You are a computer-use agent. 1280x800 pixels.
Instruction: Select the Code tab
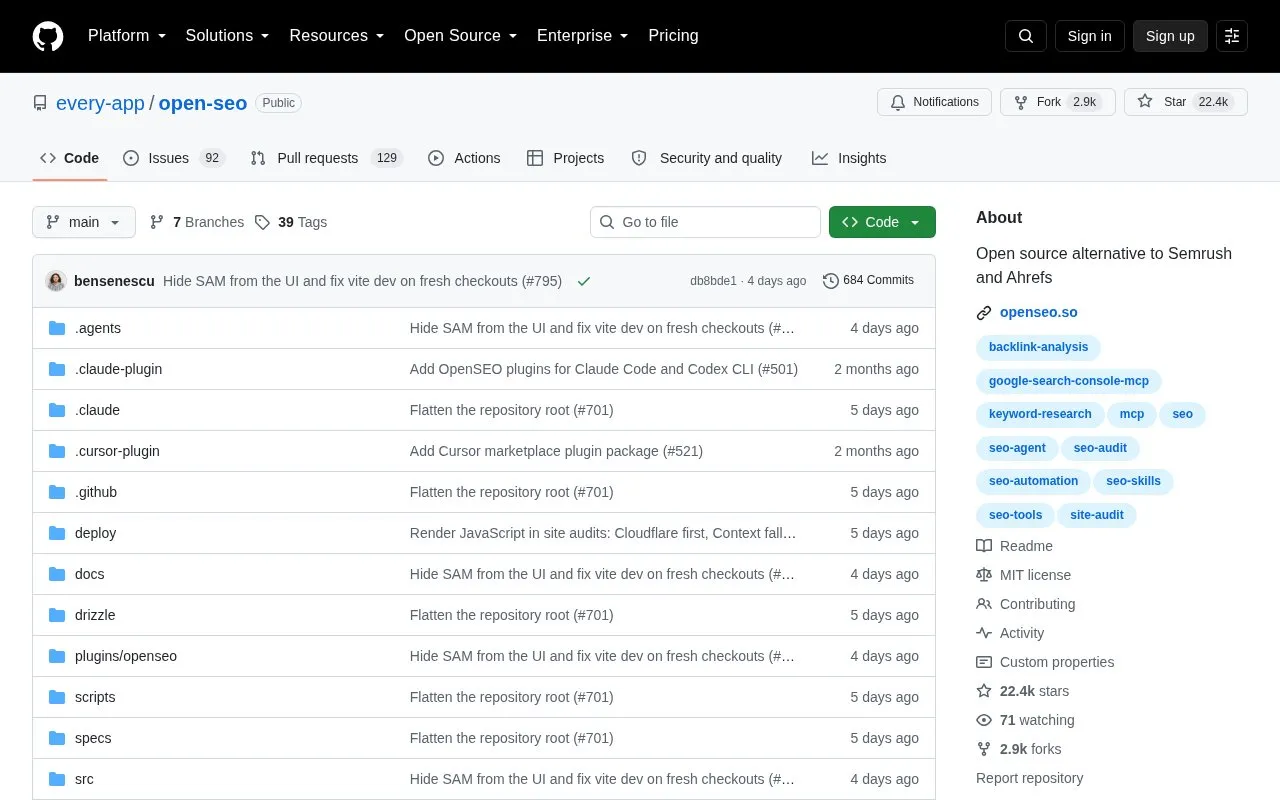point(70,158)
